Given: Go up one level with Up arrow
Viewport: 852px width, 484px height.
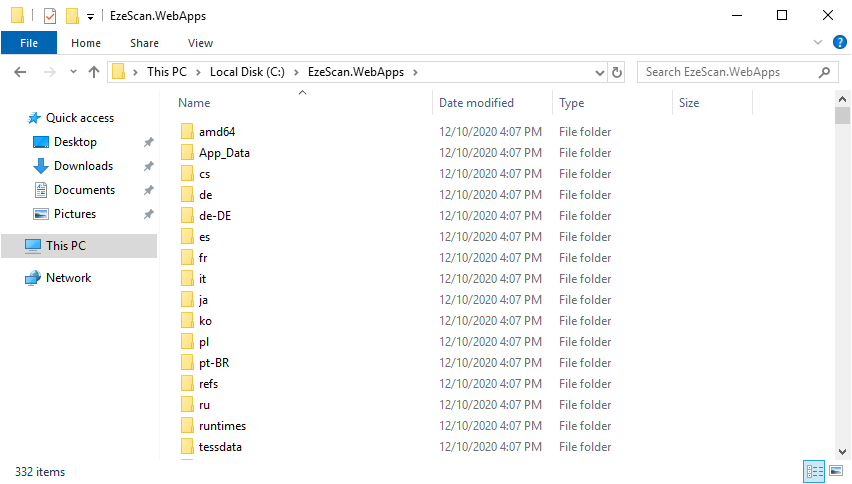Looking at the screenshot, I should pos(94,72).
